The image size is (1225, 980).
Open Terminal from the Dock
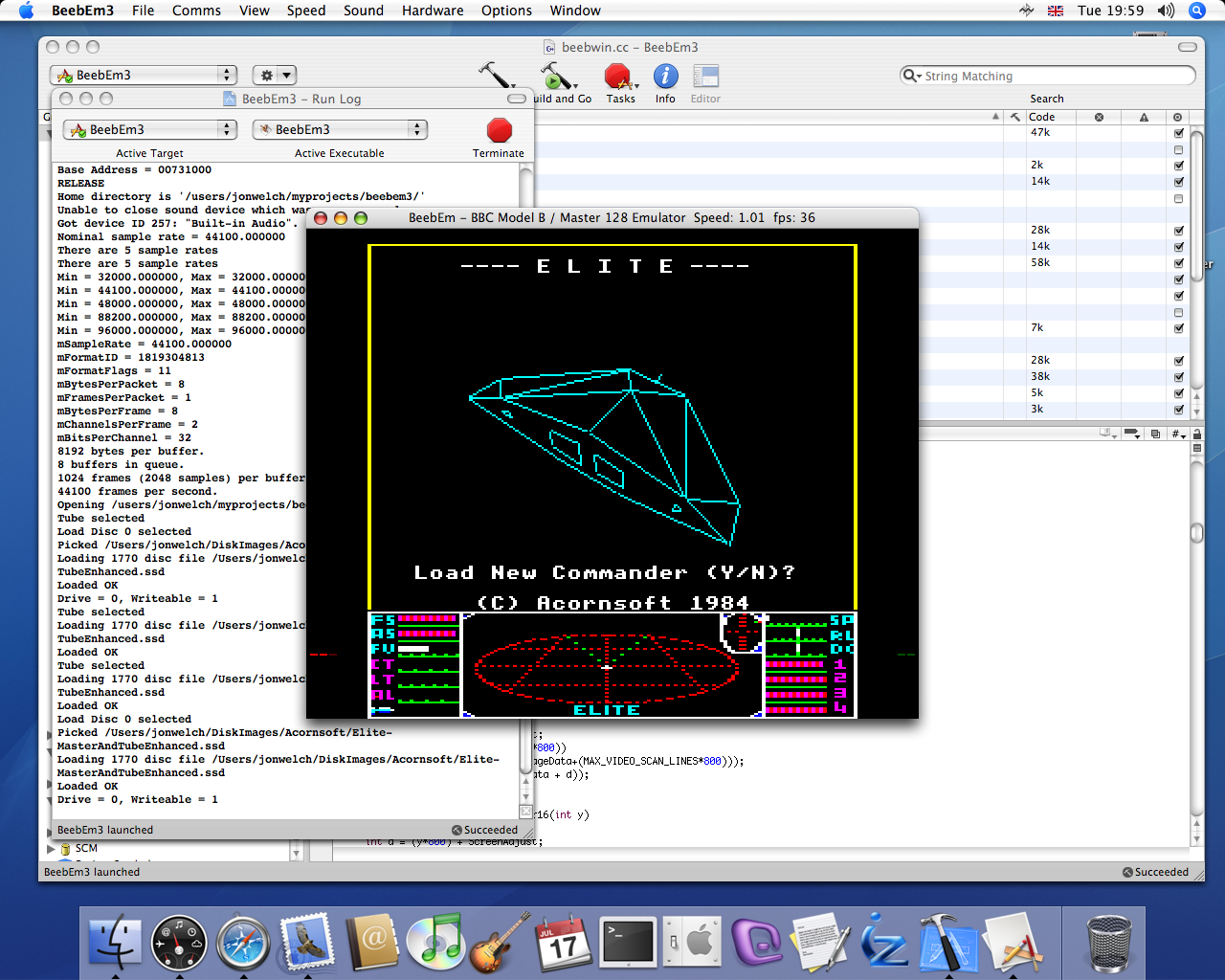pyautogui.click(x=627, y=943)
